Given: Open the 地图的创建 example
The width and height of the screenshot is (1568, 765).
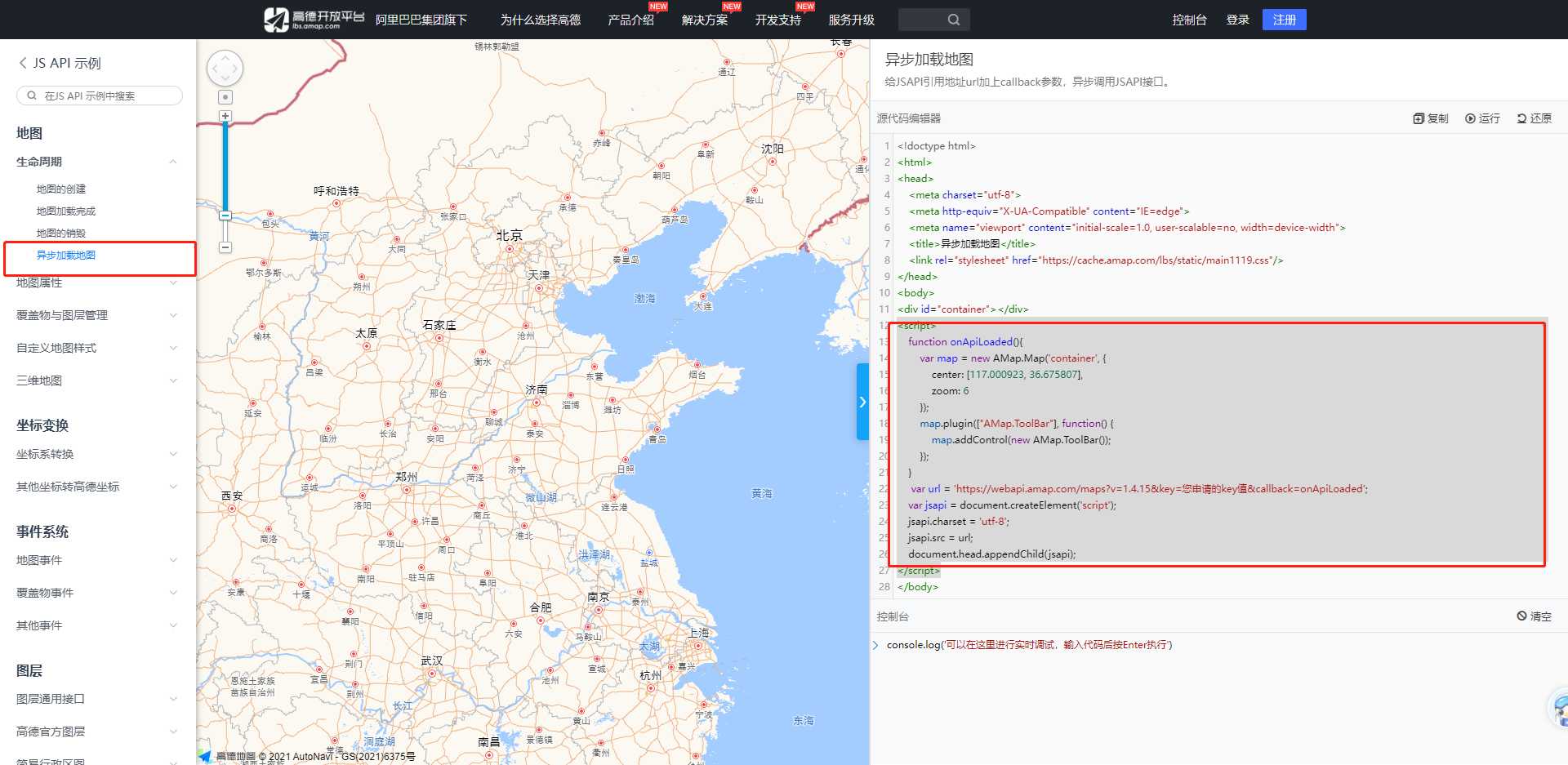Looking at the screenshot, I should [61, 189].
